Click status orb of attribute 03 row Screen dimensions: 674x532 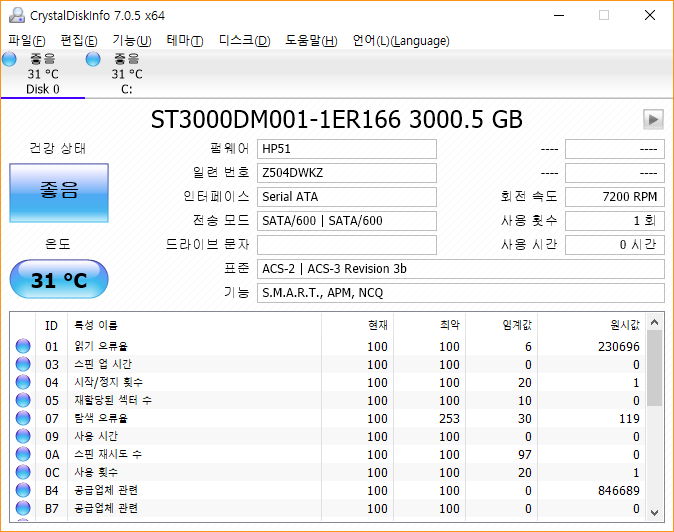[23, 364]
